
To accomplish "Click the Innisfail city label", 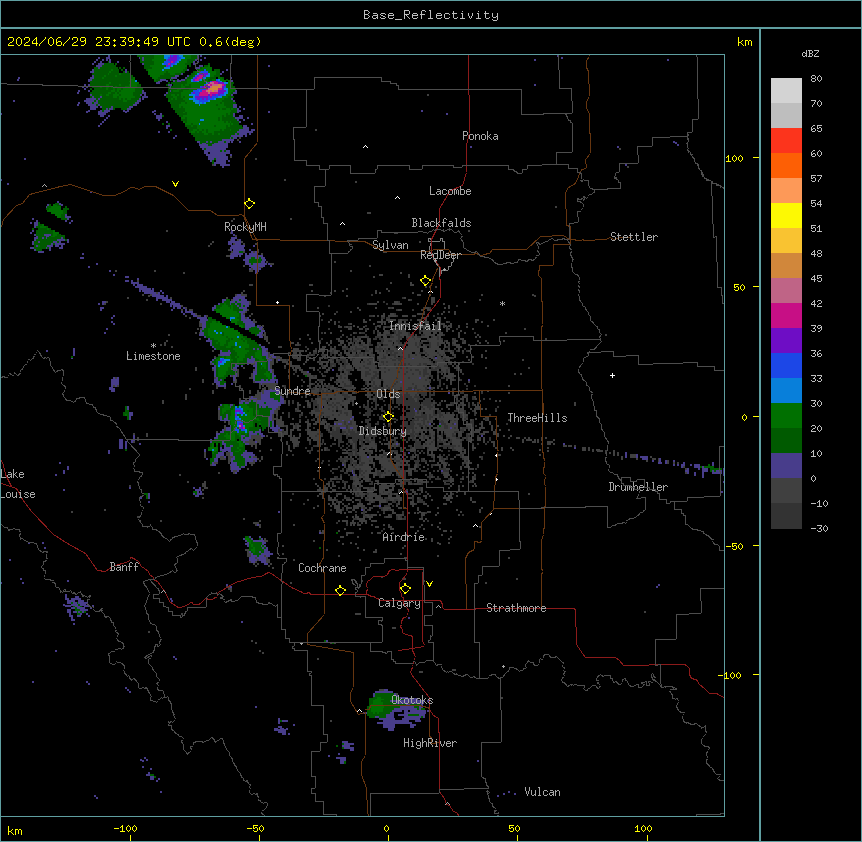I will (x=415, y=326).
